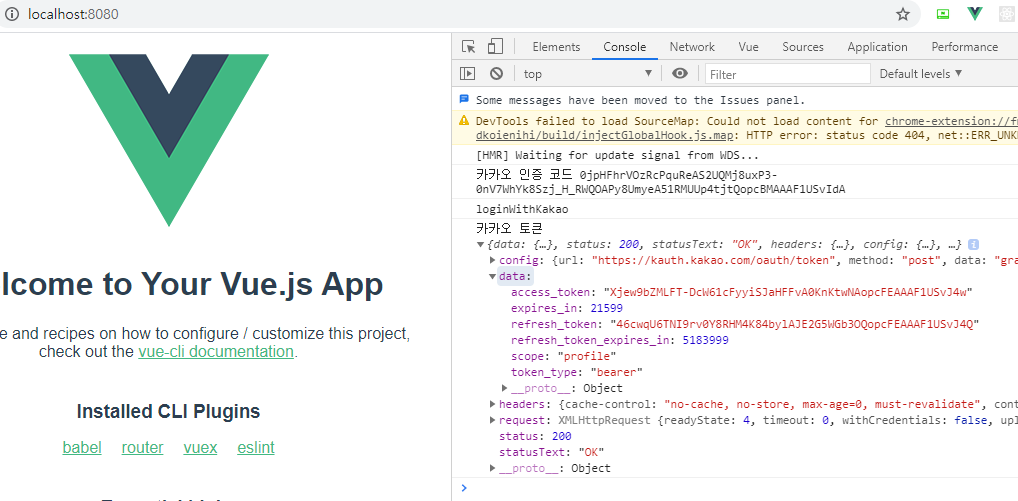Click the HMR waiting for update message
This screenshot has height=501, width=1018.
coord(617,156)
